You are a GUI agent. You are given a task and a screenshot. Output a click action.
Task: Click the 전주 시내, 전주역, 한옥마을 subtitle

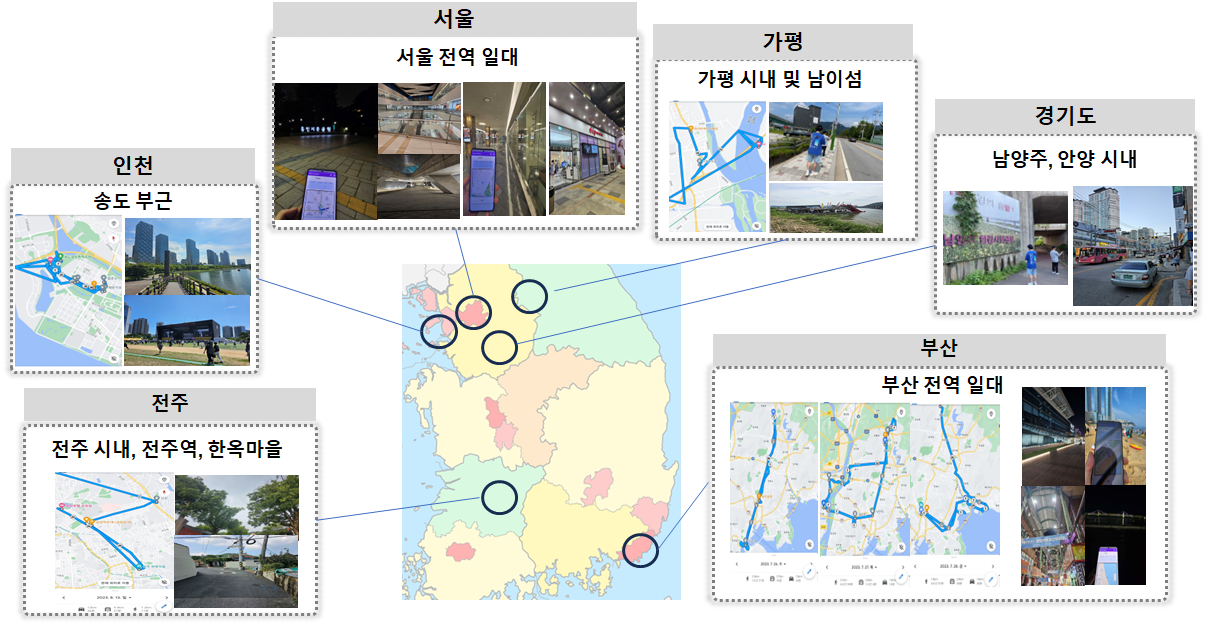tap(167, 448)
